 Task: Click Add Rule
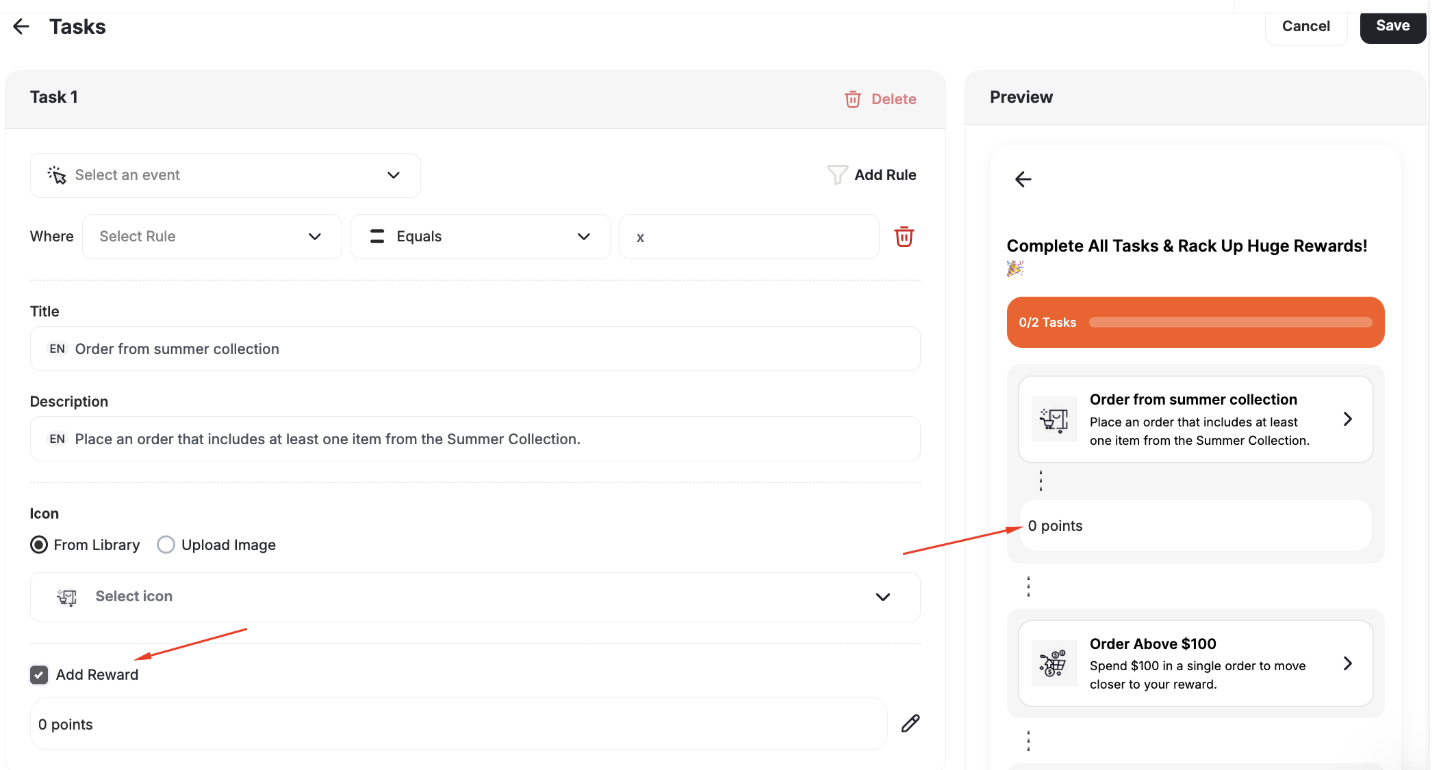(x=872, y=175)
